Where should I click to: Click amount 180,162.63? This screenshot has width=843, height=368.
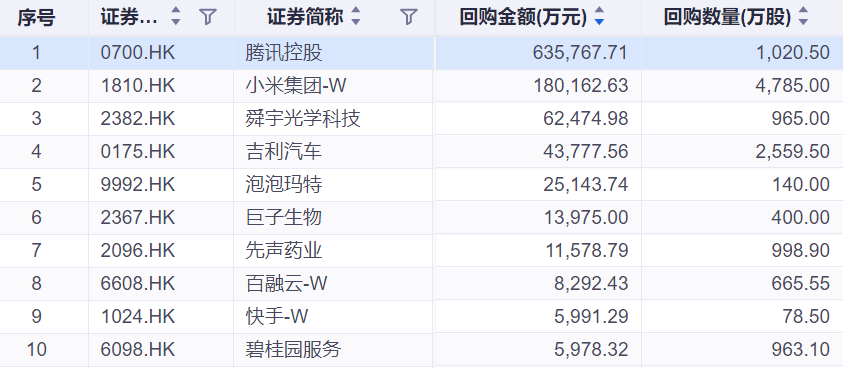click(x=581, y=86)
